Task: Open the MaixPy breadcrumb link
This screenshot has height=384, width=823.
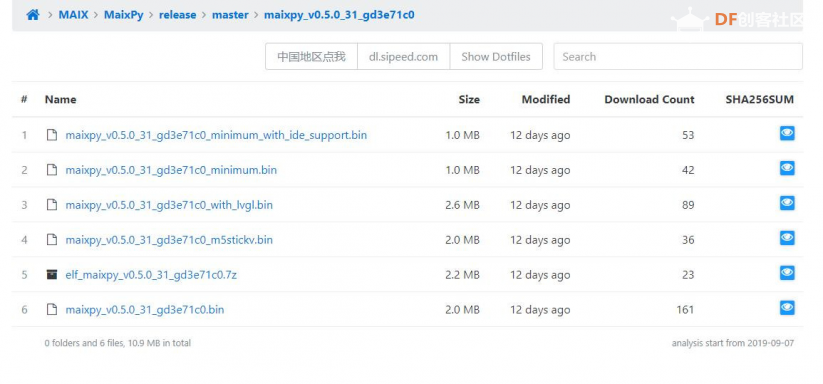Action: point(123,15)
